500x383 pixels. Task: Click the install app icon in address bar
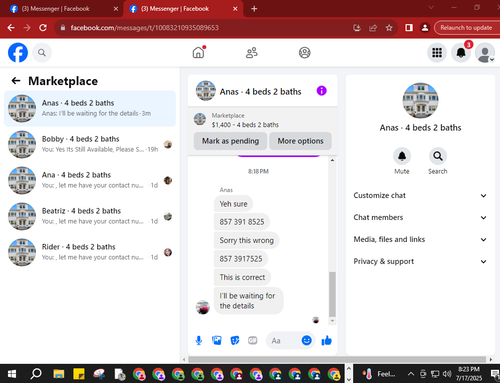click(357, 28)
